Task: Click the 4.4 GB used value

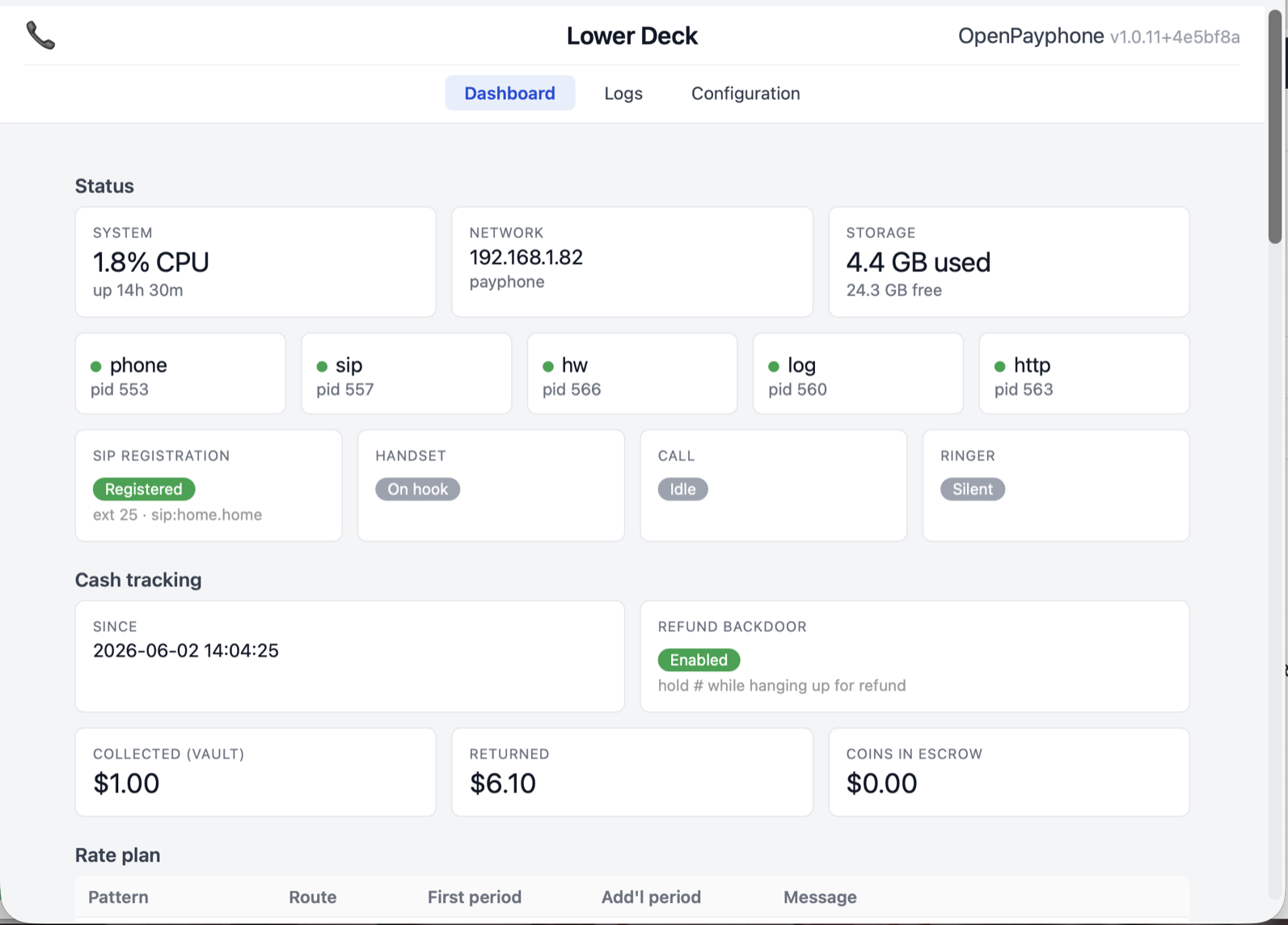Action: point(918,262)
